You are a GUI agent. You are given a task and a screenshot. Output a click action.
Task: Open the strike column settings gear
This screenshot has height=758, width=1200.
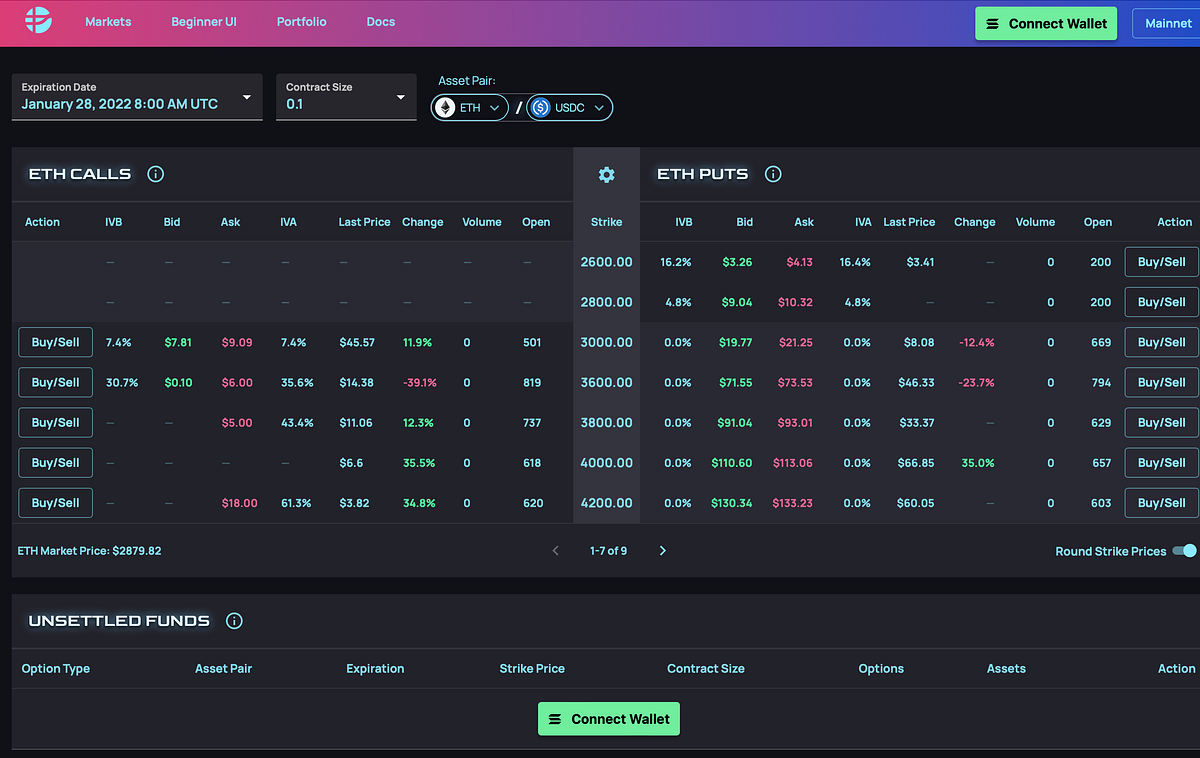click(x=606, y=174)
